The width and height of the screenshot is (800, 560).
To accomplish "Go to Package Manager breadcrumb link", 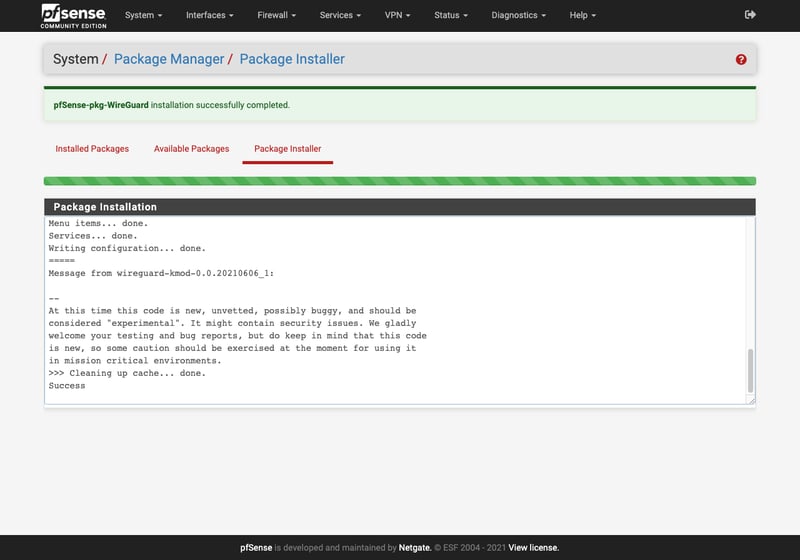I will [169, 59].
